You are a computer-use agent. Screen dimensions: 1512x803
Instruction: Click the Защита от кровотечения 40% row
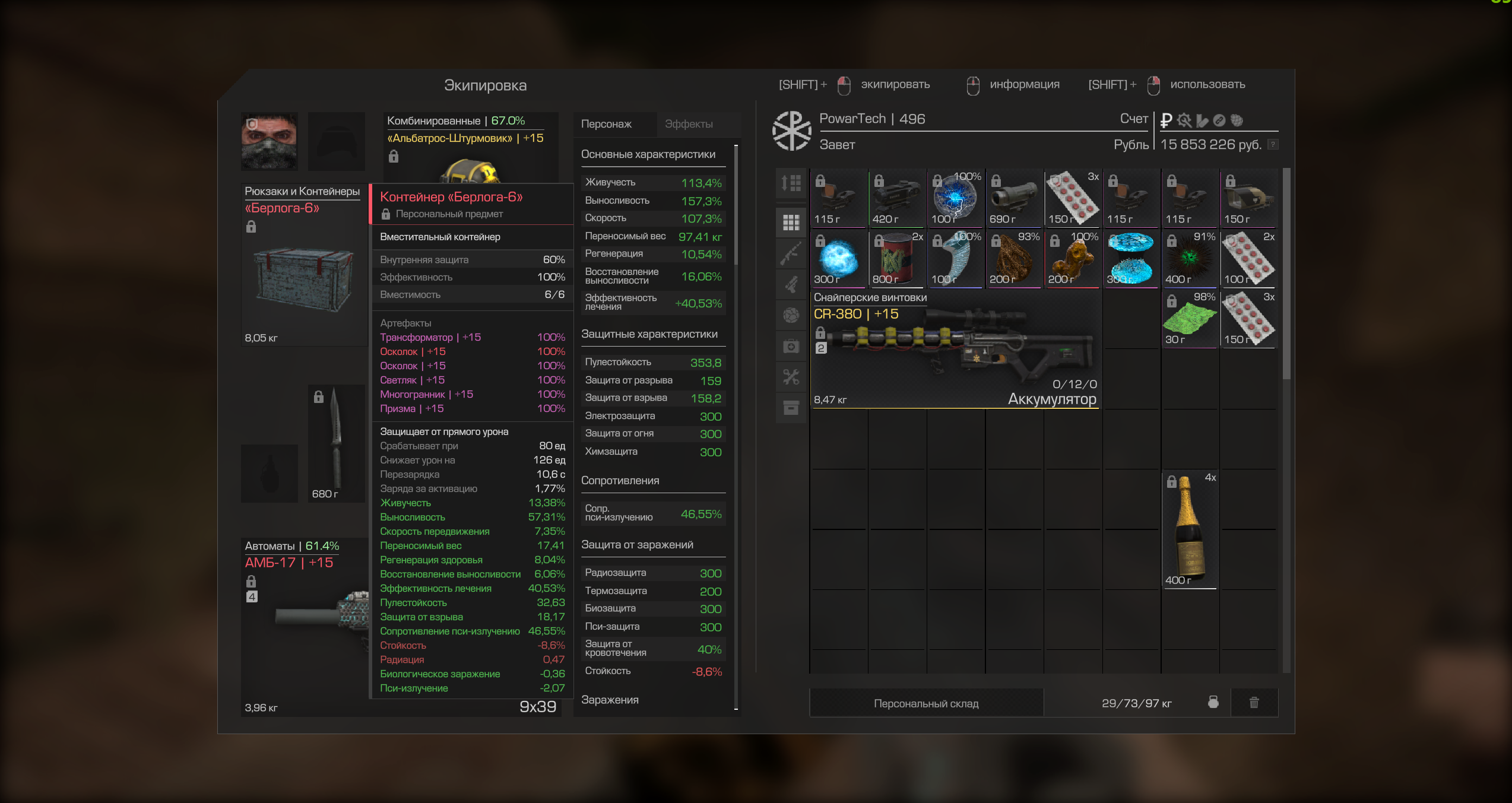tap(653, 649)
